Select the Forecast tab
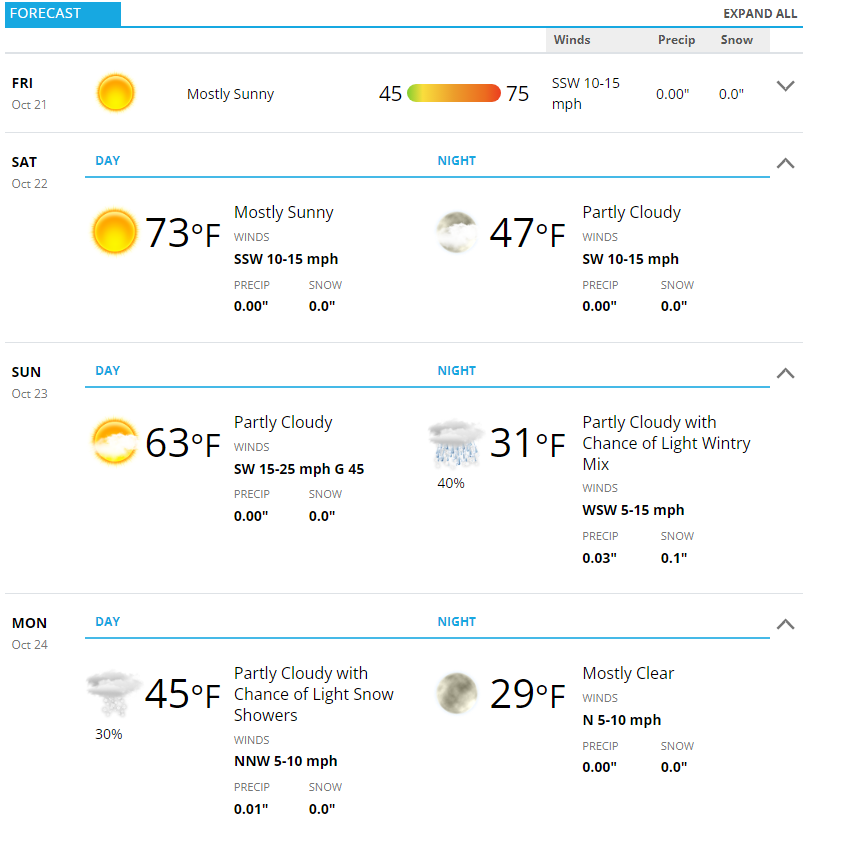 63,14
